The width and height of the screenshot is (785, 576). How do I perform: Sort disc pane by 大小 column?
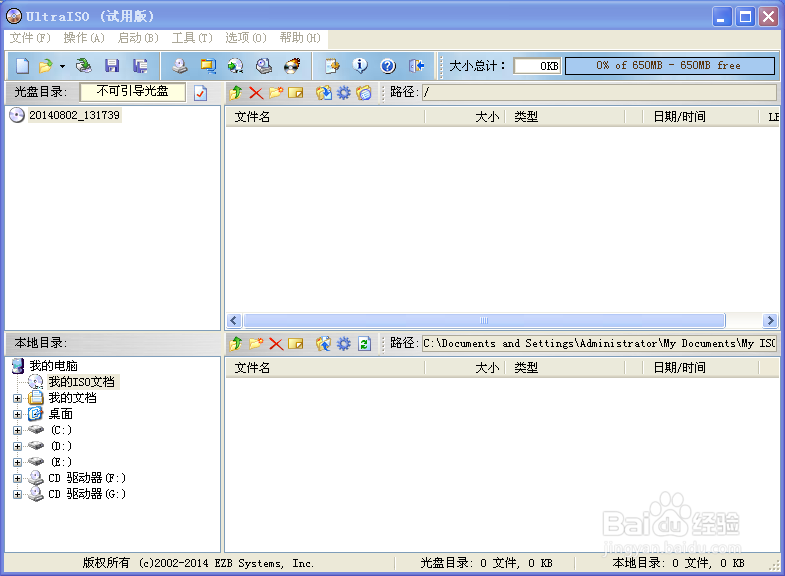pyautogui.click(x=464, y=117)
